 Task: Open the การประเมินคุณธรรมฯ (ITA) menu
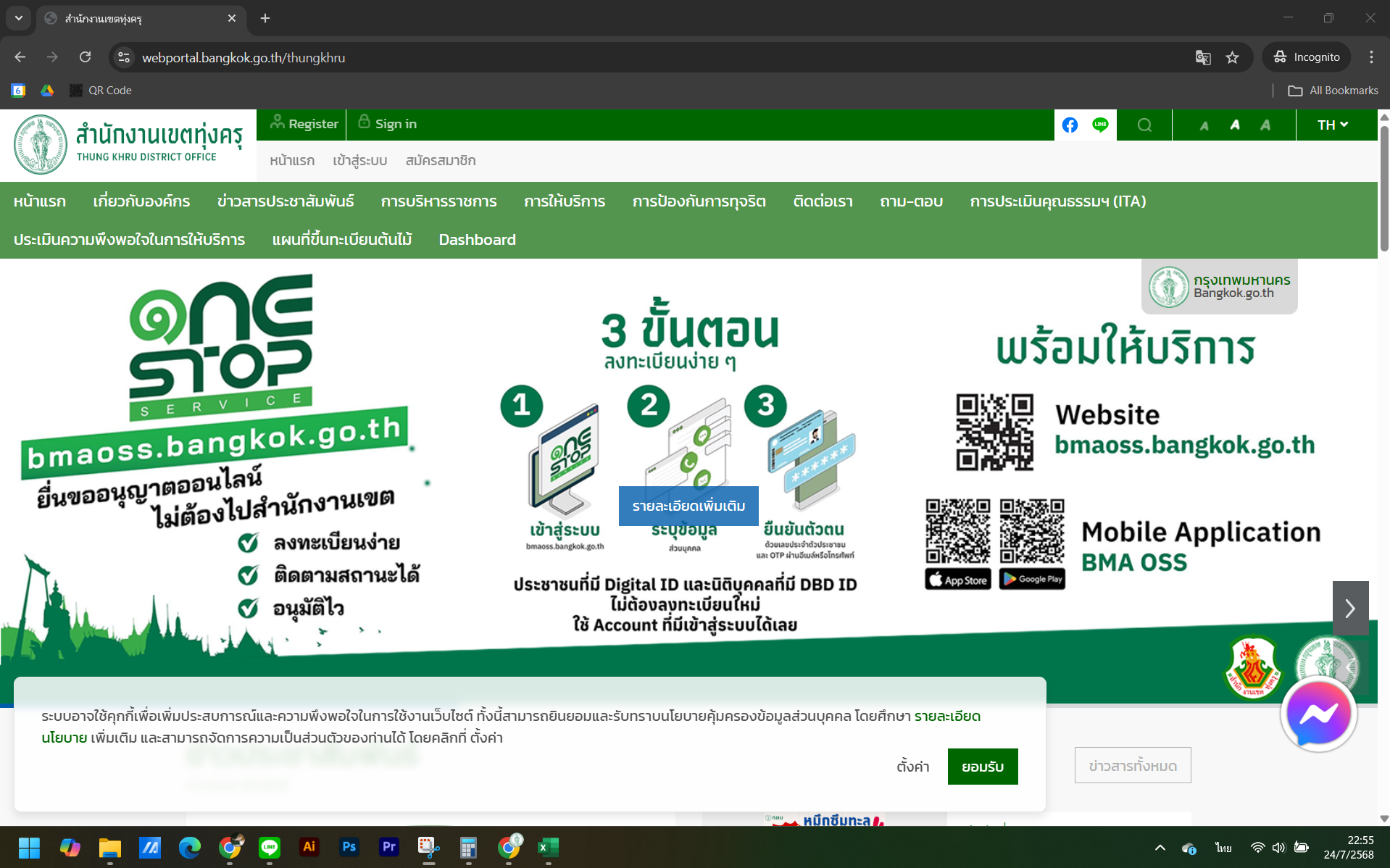click(1058, 201)
